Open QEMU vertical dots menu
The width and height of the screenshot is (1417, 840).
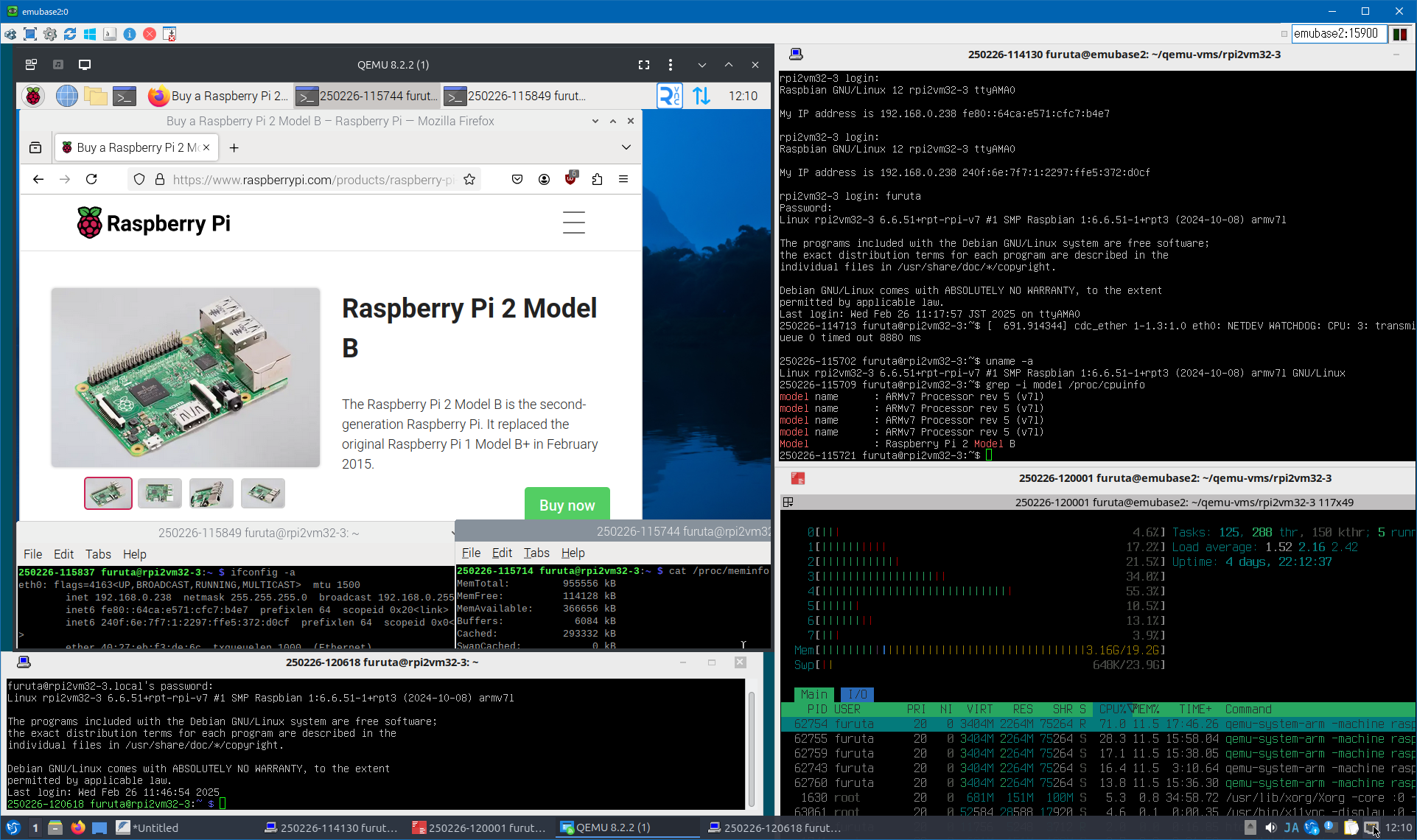(x=670, y=65)
